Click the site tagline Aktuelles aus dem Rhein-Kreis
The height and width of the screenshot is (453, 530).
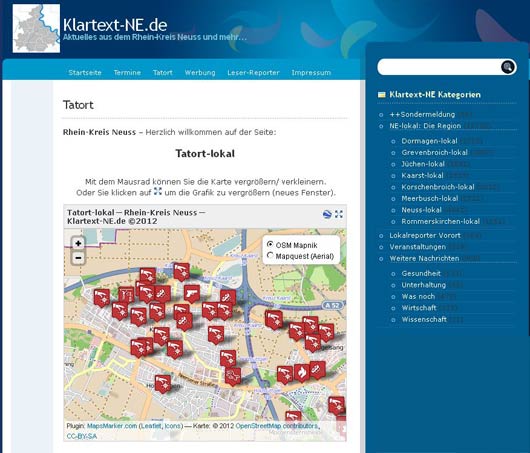click(x=155, y=37)
